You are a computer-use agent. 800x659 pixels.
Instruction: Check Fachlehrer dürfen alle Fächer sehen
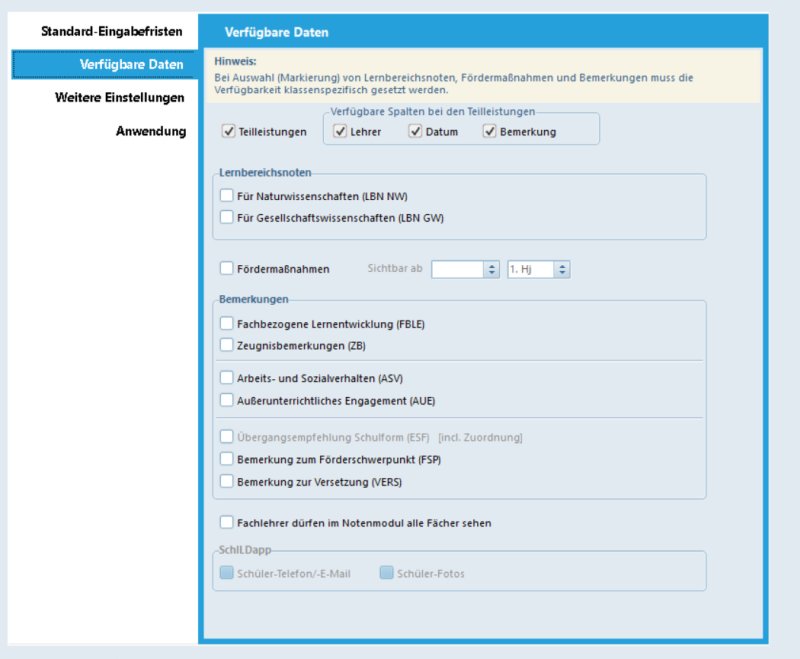pyautogui.click(x=227, y=522)
